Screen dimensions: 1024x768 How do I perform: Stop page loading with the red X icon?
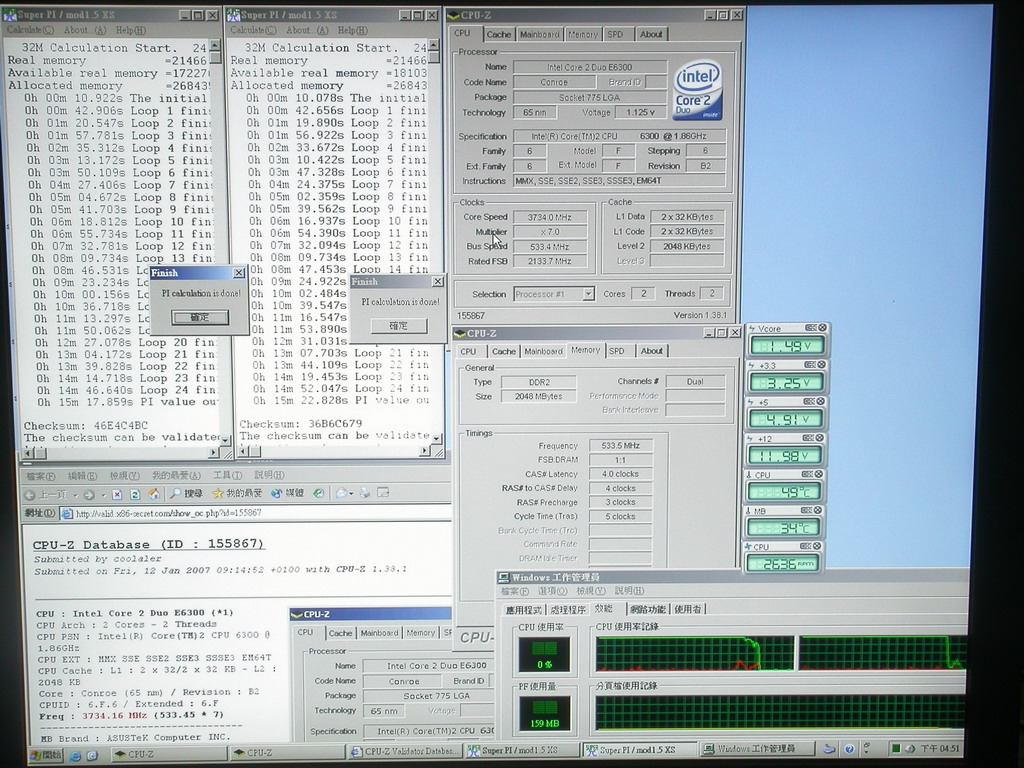[x=117, y=494]
